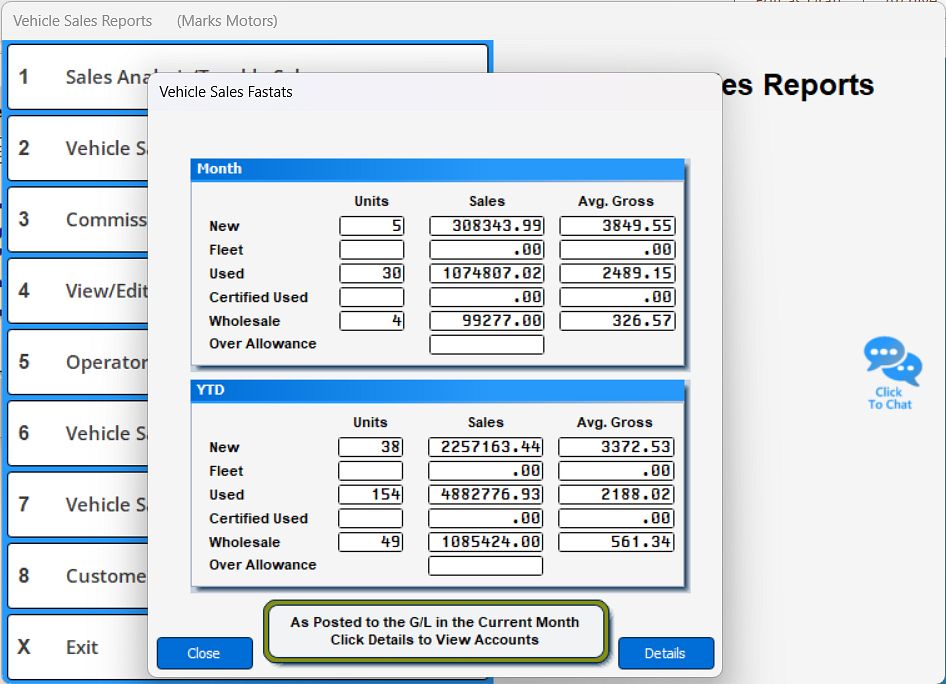
Task: Click Details to view G/L accounts
Action: point(665,653)
